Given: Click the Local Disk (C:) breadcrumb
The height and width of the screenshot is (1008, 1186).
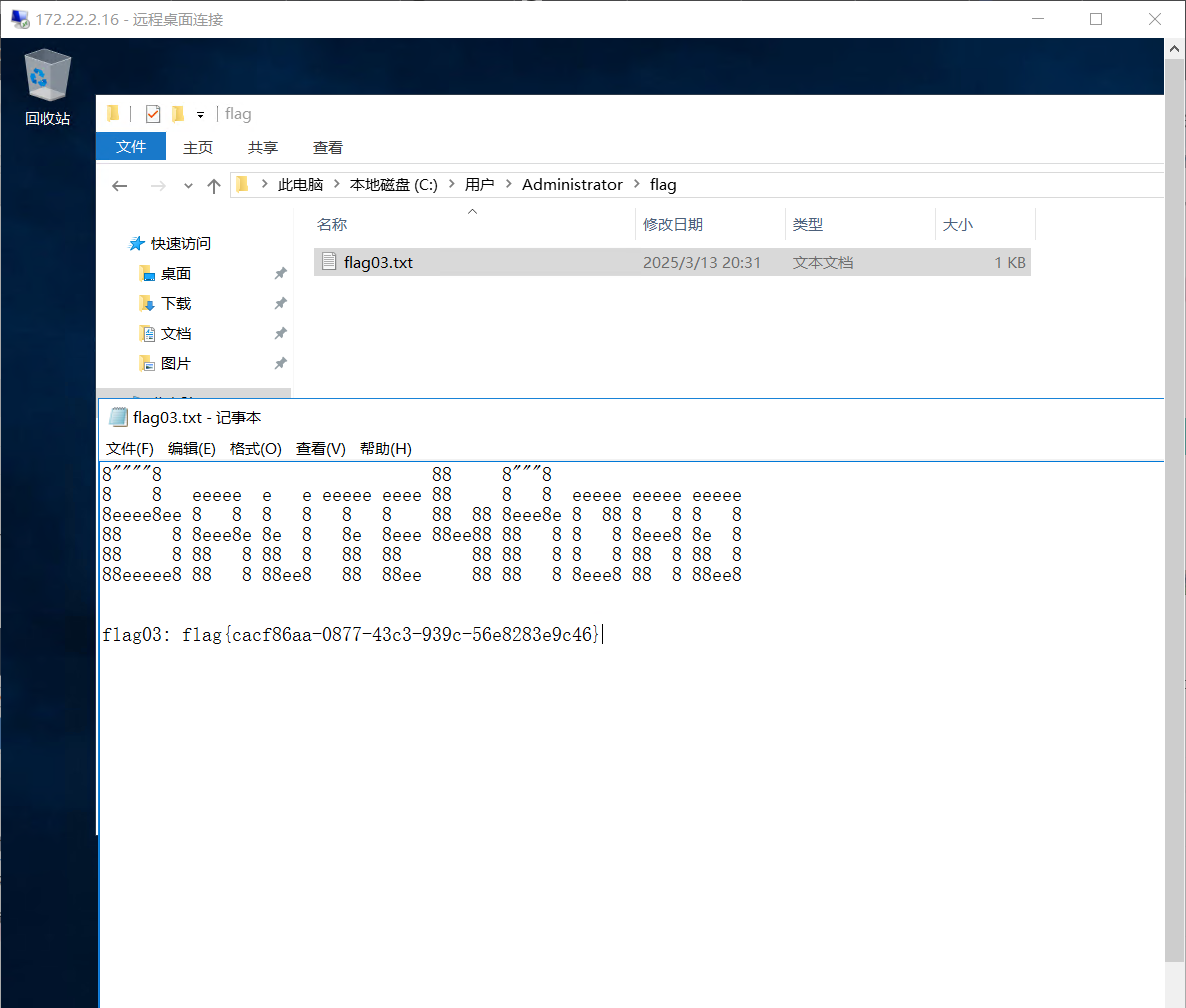Looking at the screenshot, I should pyautogui.click(x=393, y=185).
